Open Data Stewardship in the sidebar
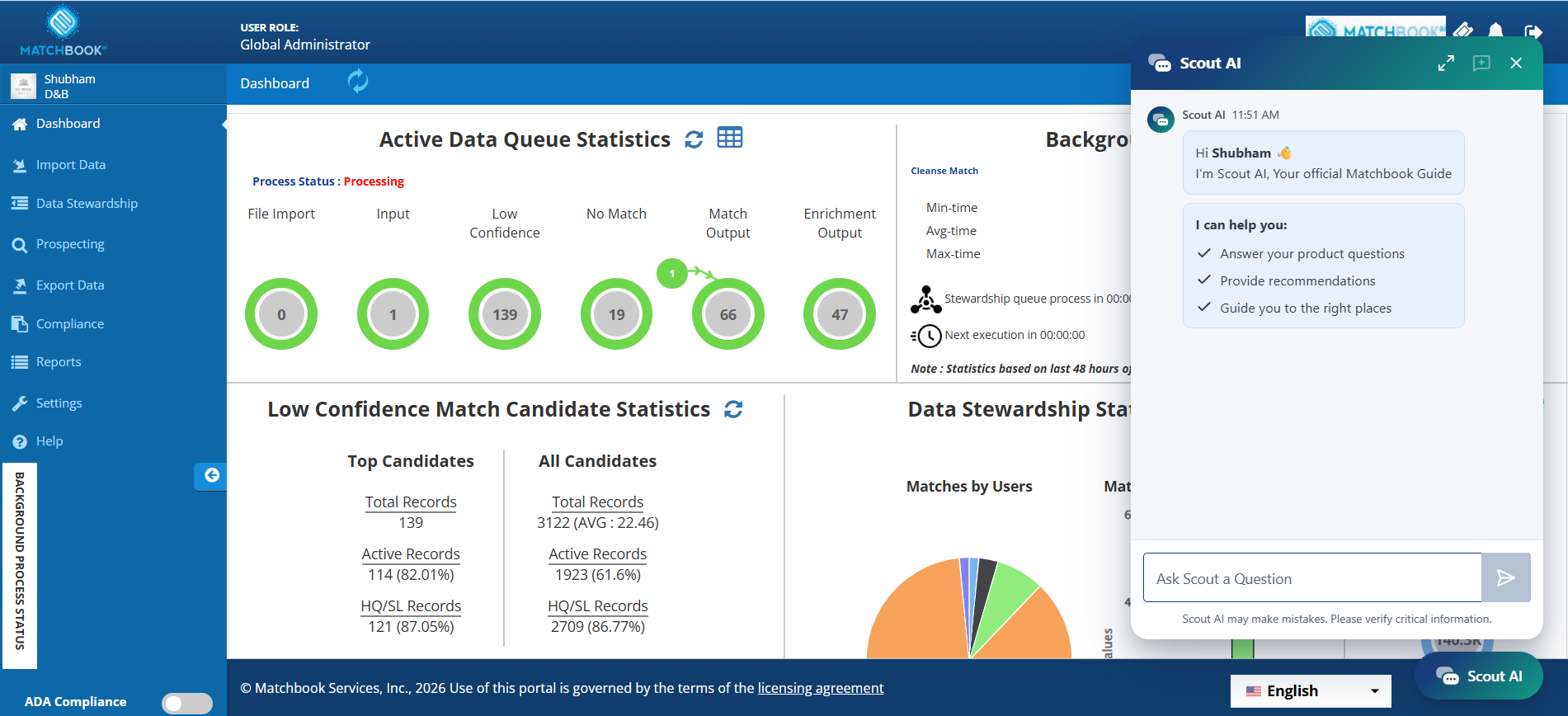 coord(87,204)
